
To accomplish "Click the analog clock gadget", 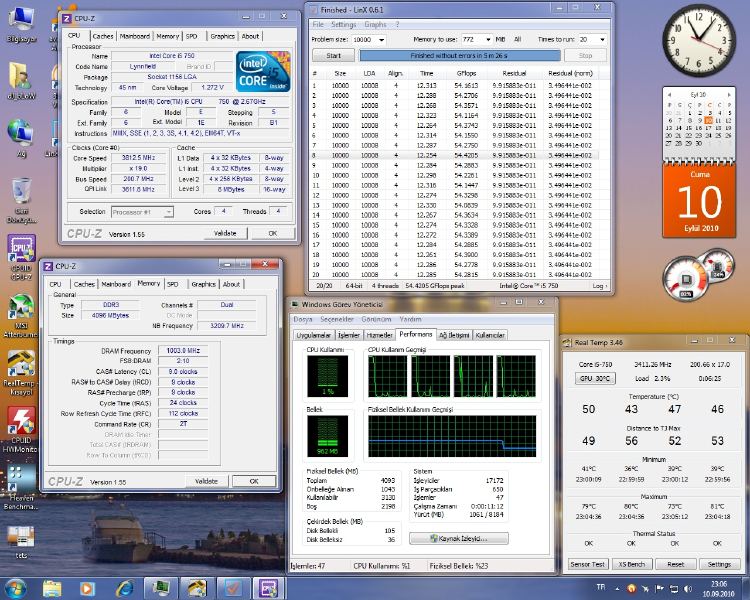I will click(698, 41).
